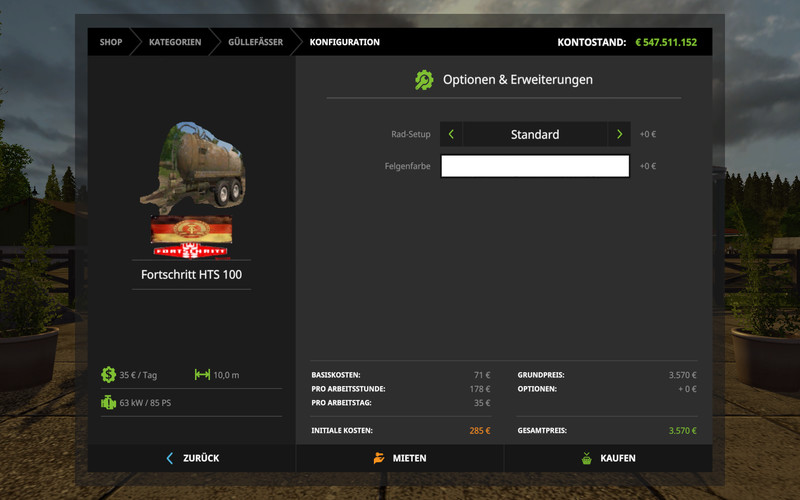Select previous Rad-Setup option with left arrow
The image size is (800, 500).
pyautogui.click(x=451, y=134)
